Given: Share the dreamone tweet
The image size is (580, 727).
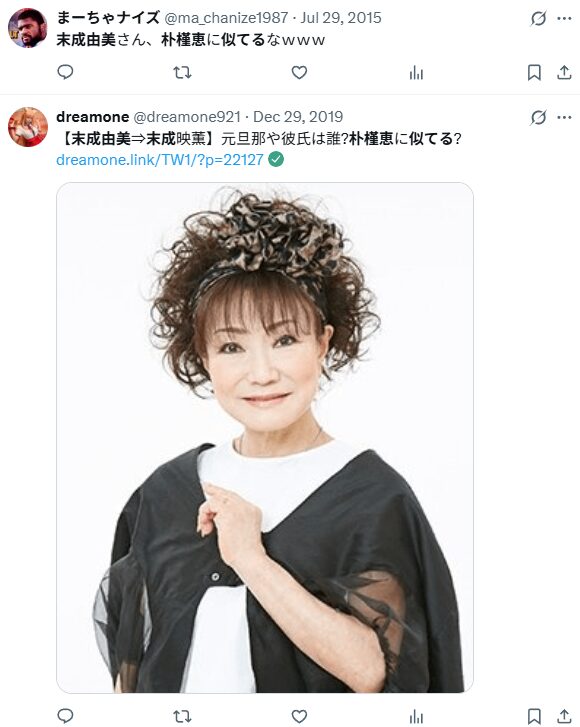Looking at the screenshot, I should 564,716.
